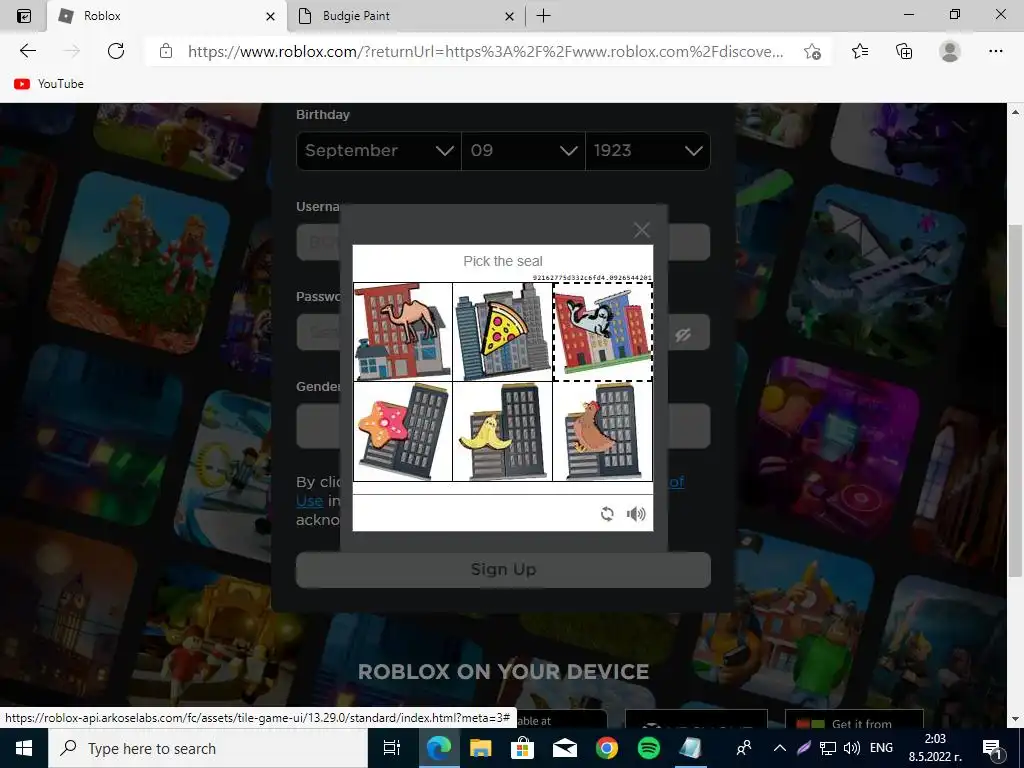Click the taskbar search box

(208, 748)
